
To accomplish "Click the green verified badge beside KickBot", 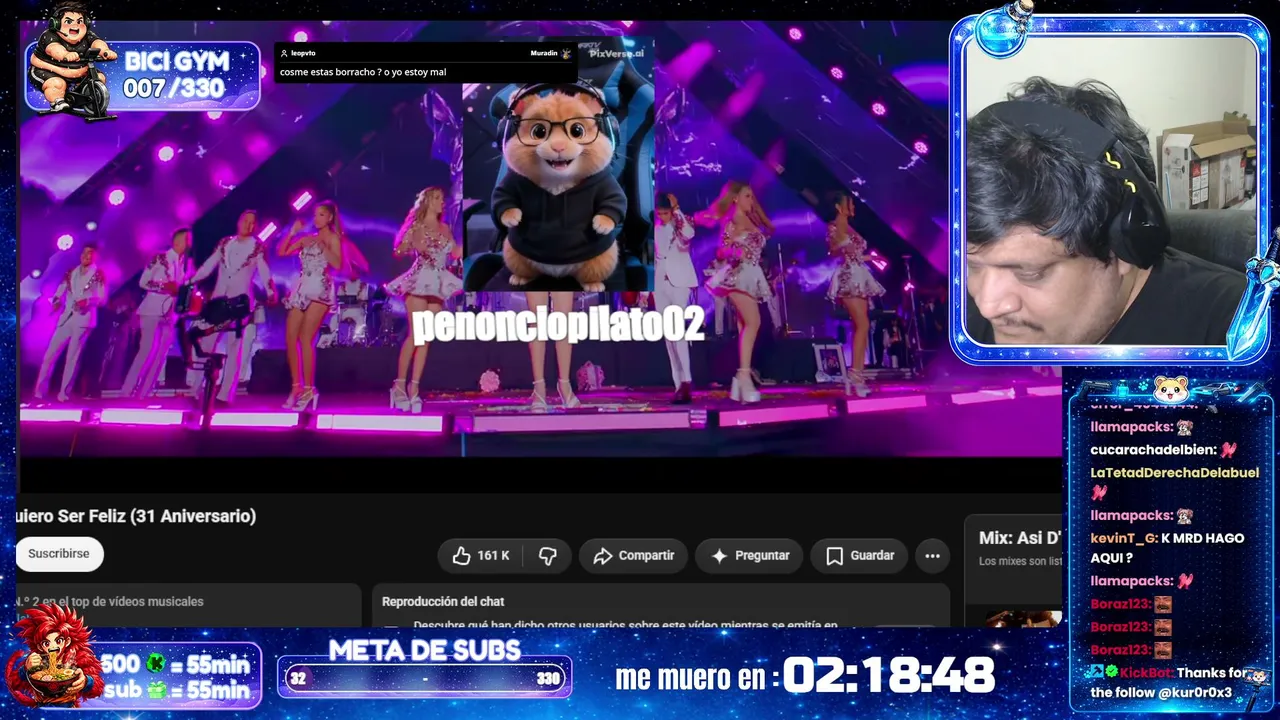I will [1111, 672].
